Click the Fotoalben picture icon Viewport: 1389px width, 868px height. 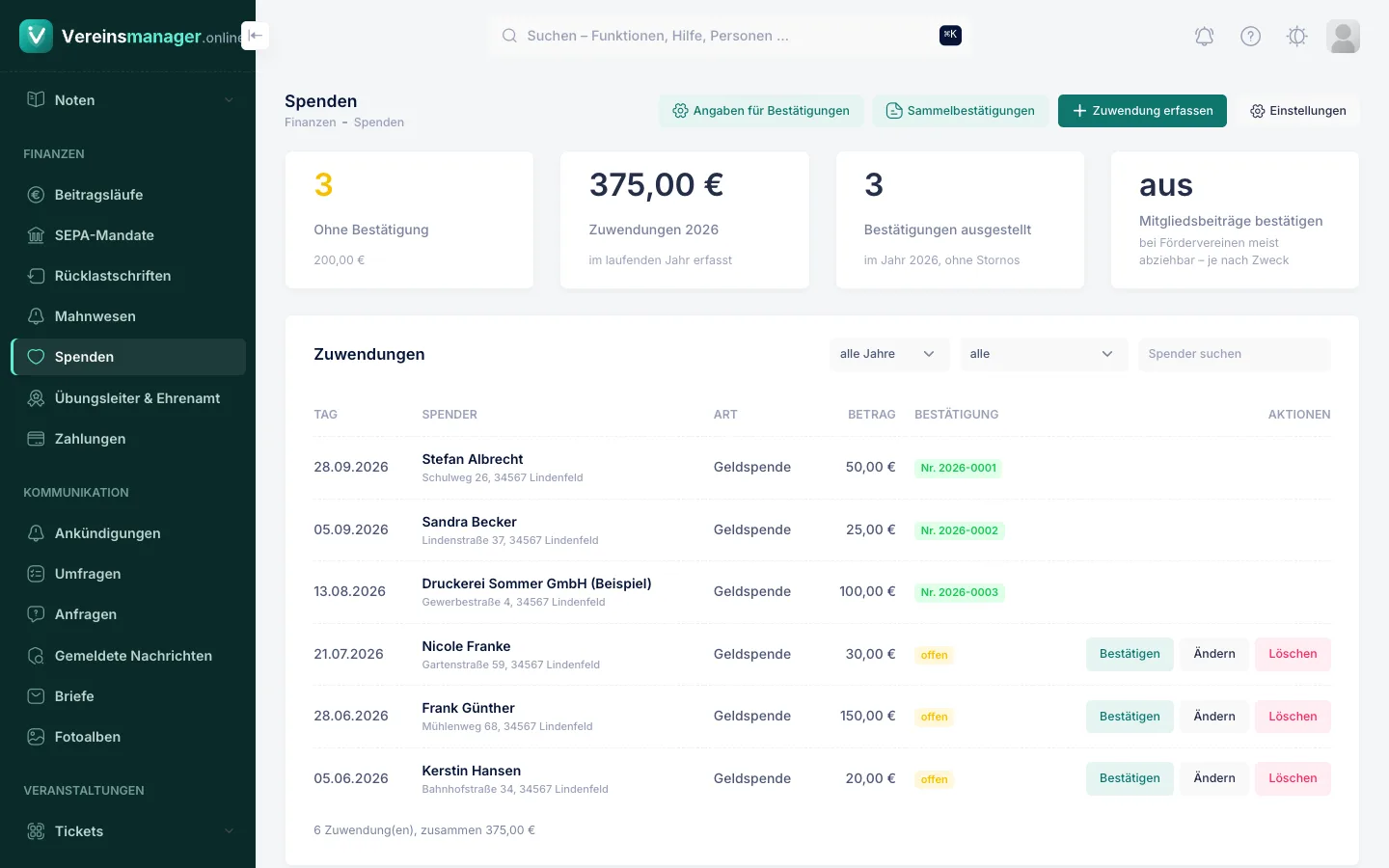pos(36,737)
